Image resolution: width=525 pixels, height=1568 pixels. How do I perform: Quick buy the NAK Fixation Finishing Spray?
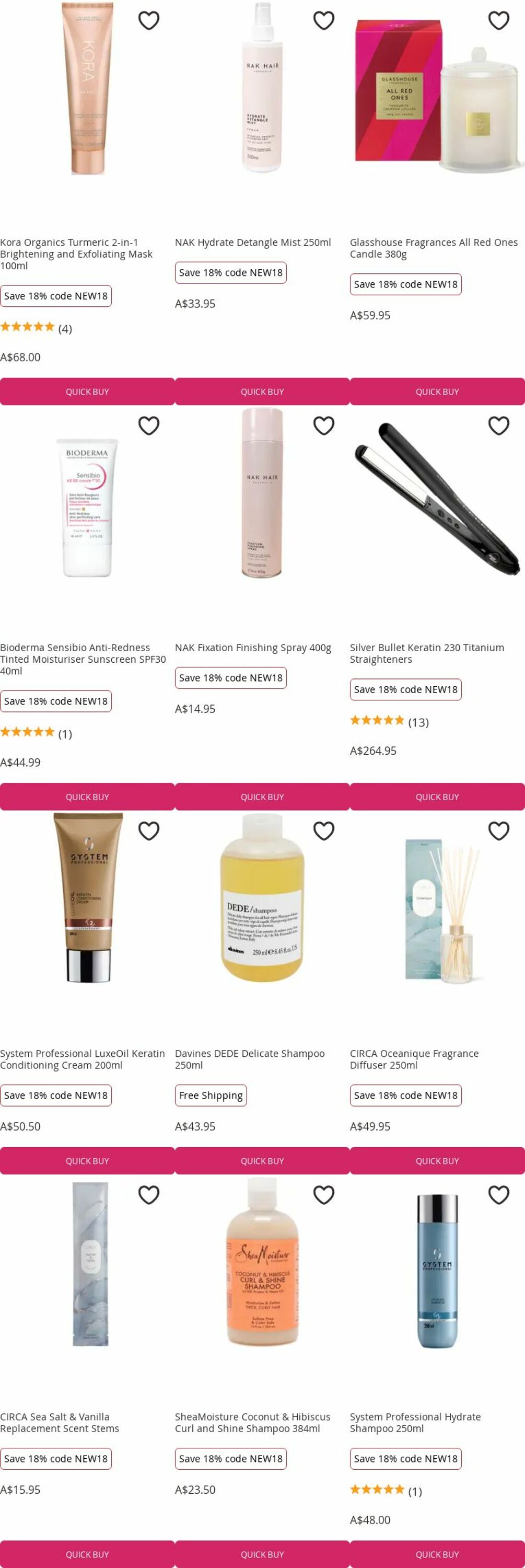point(262,797)
